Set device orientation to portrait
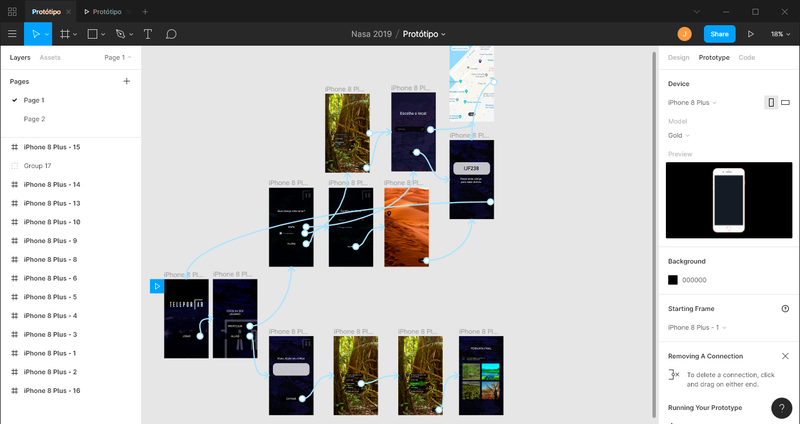The width and height of the screenshot is (800, 424). click(x=771, y=102)
